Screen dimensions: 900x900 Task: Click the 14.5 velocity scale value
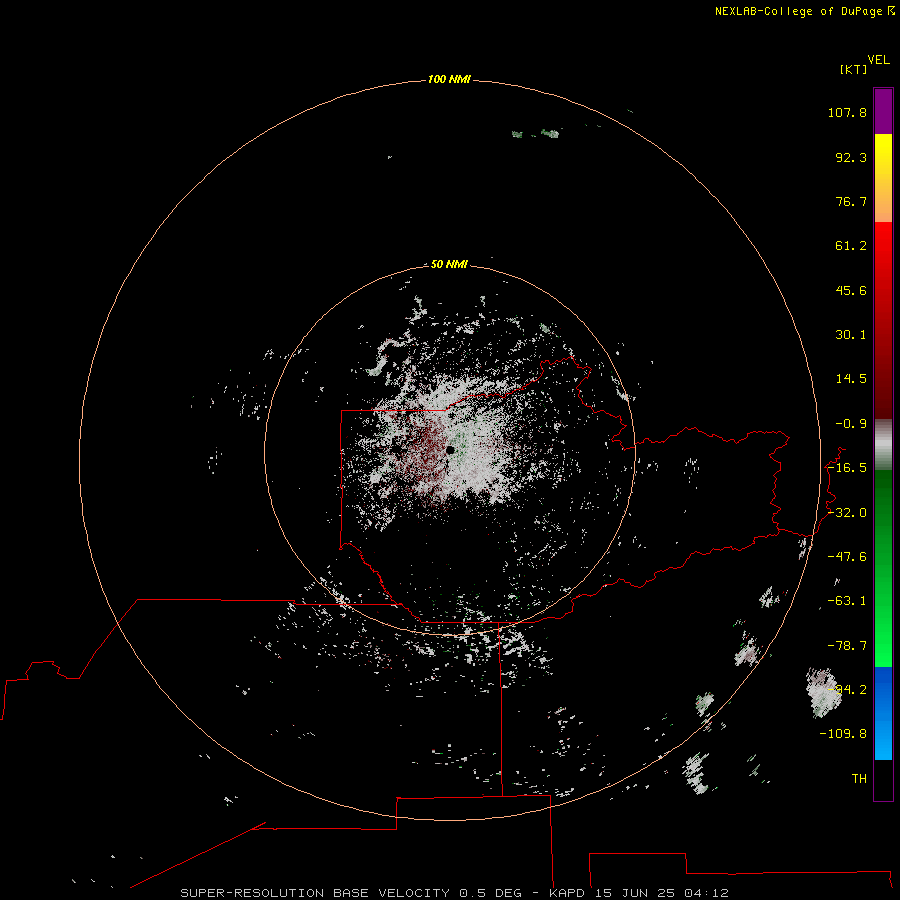pyautogui.click(x=851, y=379)
